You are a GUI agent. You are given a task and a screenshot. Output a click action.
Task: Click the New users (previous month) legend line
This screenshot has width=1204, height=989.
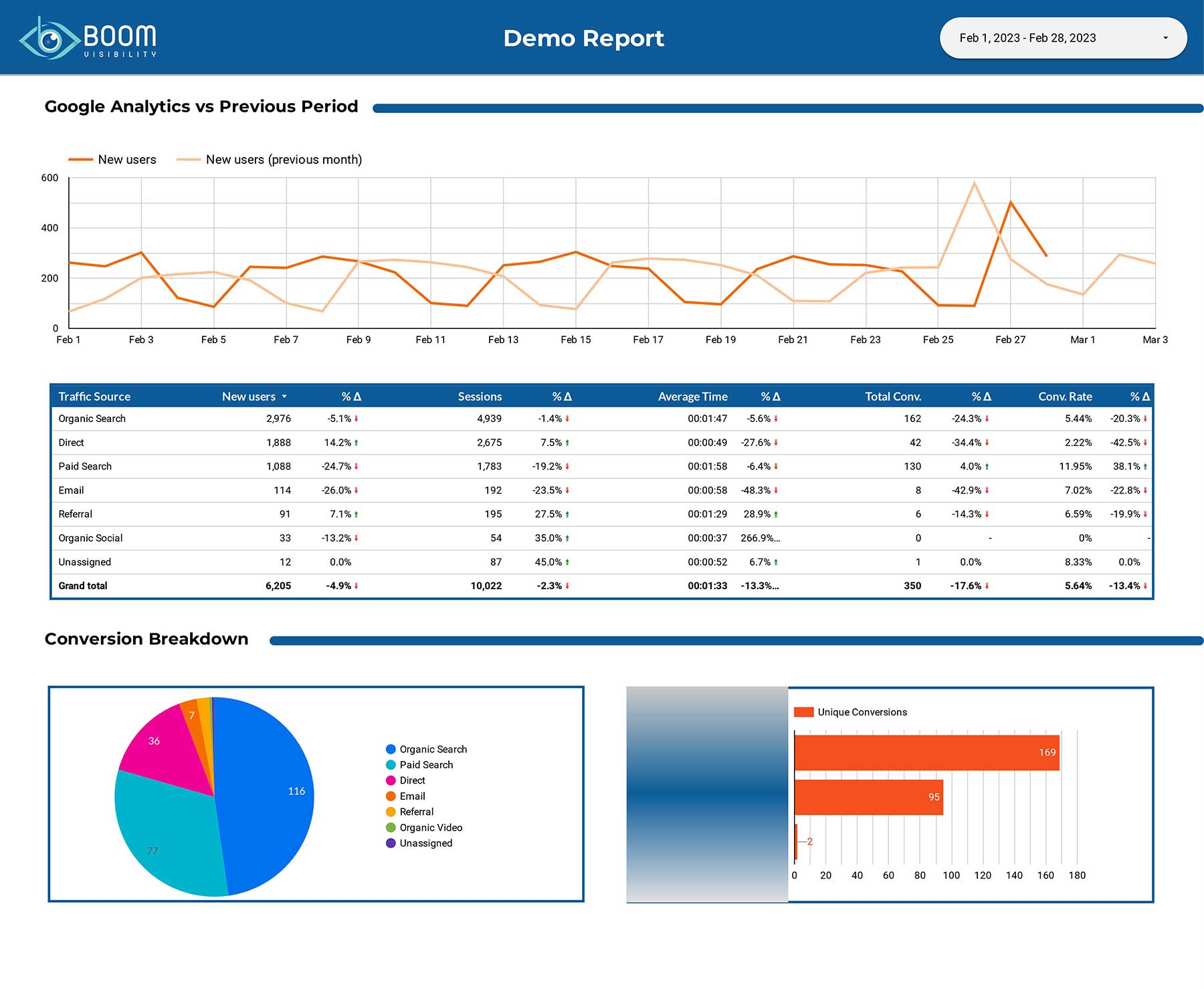pos(188,160)
